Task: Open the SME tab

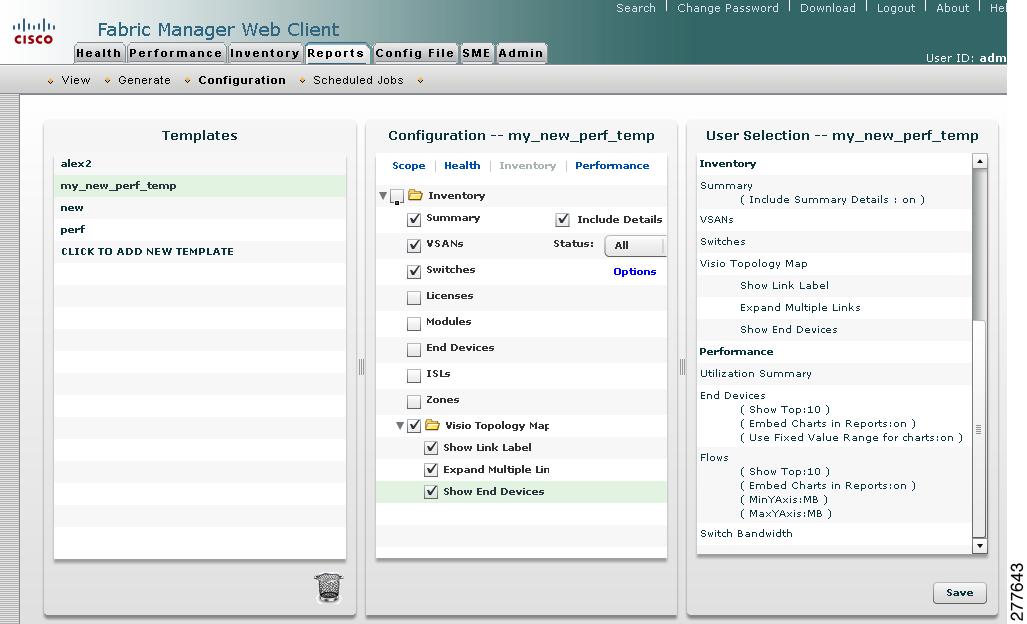Action: click(476, 53)
